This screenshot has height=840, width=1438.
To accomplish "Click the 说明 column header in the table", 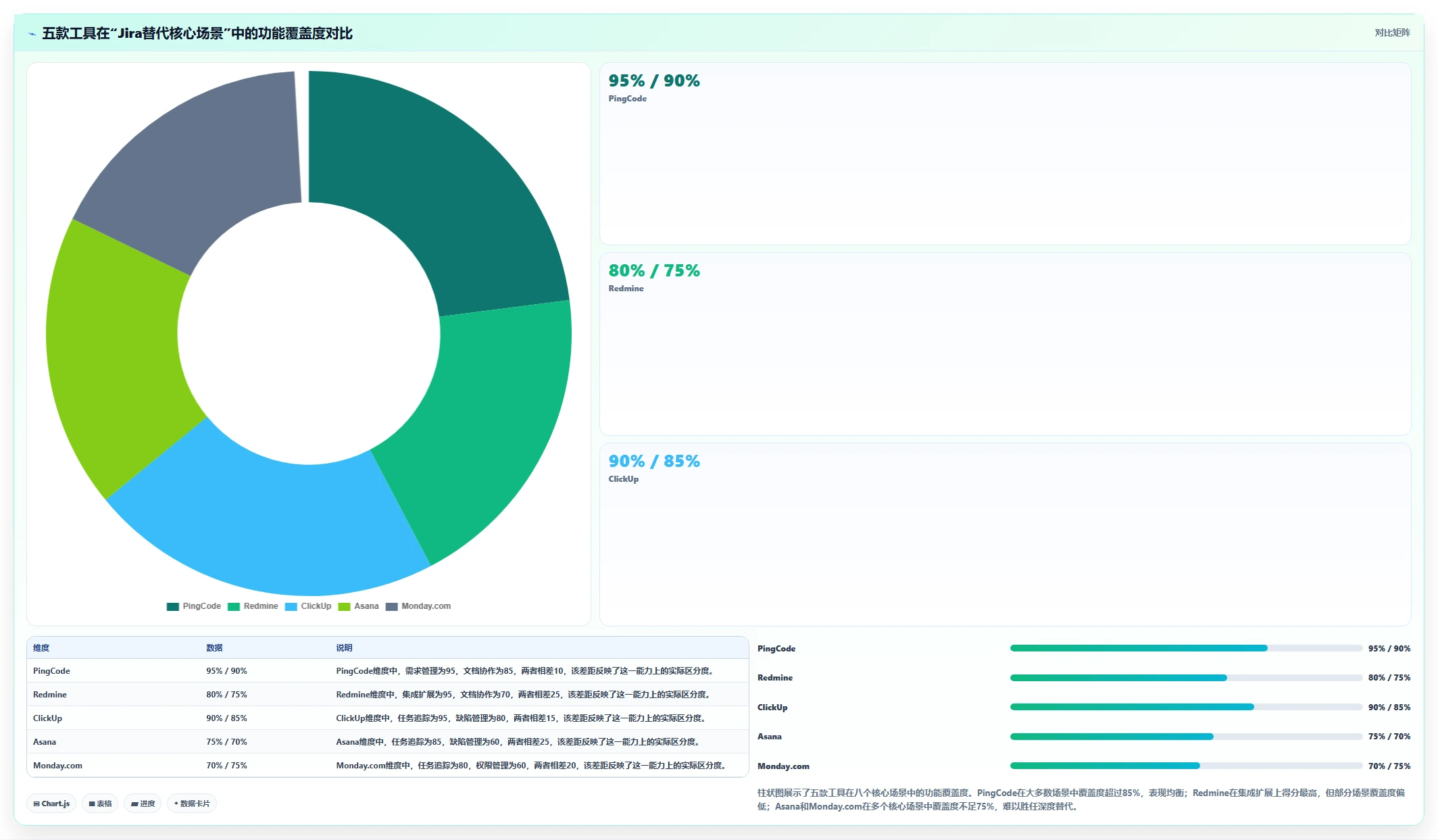I will point(344,647).
